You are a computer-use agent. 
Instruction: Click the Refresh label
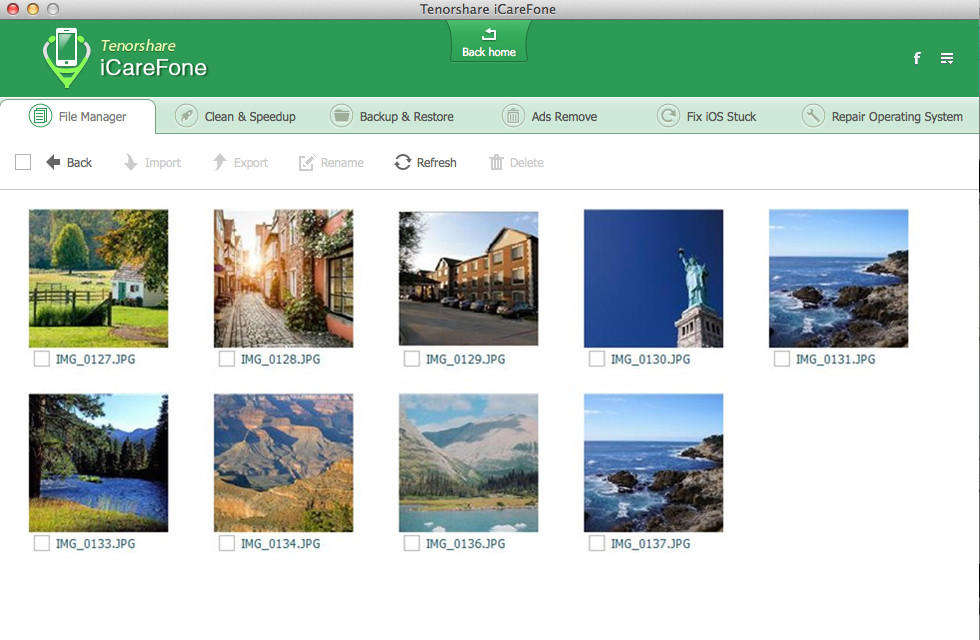click(x=436, y=162)
